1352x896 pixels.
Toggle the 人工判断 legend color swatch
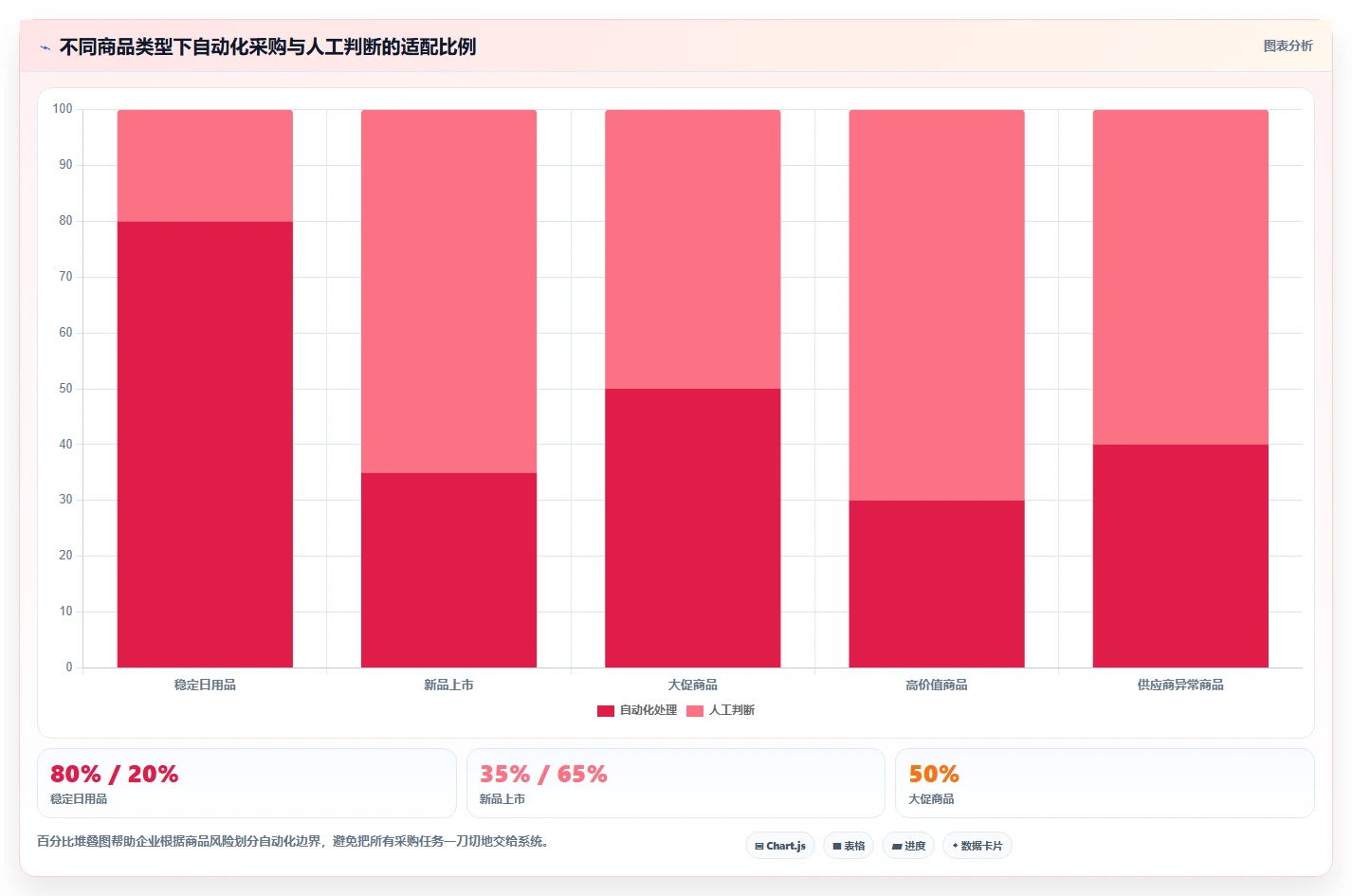[695, 711]
